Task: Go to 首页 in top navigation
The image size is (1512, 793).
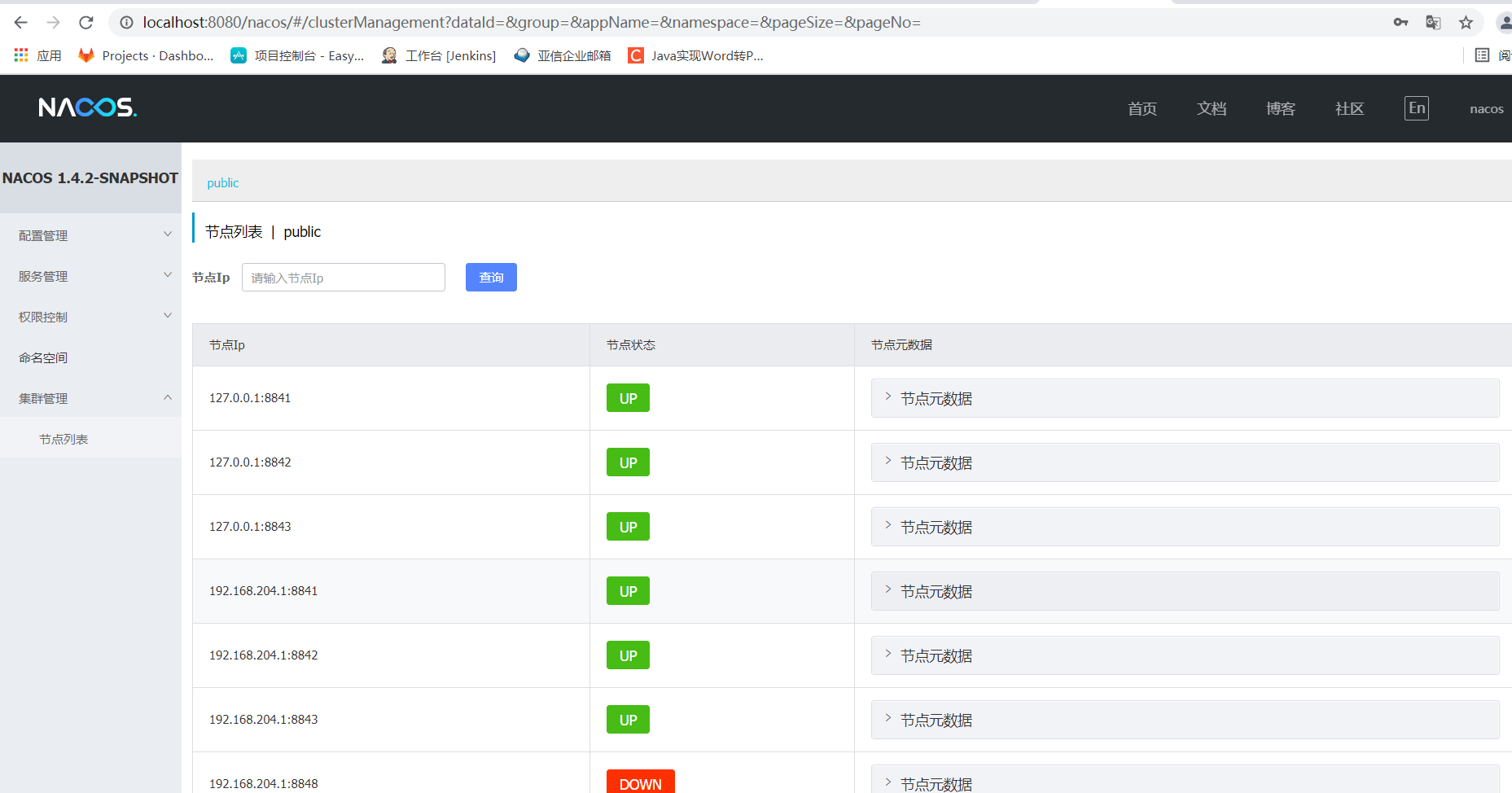Action: (1142, 108)
